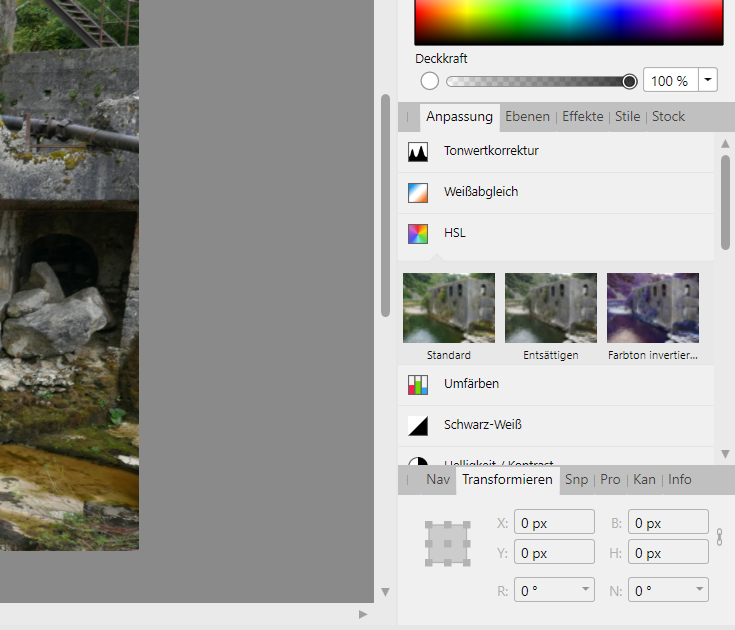Click the B width input field
The width and height of the screenshot is (735, 630).
668,522
